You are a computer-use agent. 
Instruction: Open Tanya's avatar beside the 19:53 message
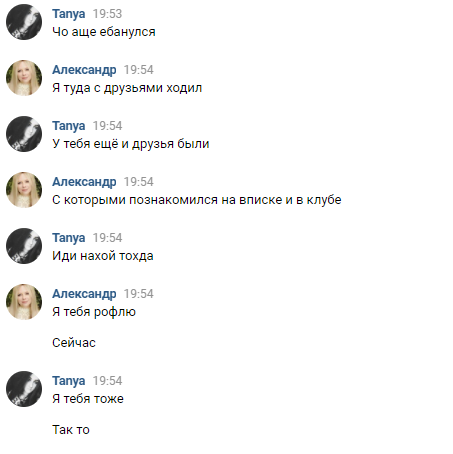click(x=24, y=22)
